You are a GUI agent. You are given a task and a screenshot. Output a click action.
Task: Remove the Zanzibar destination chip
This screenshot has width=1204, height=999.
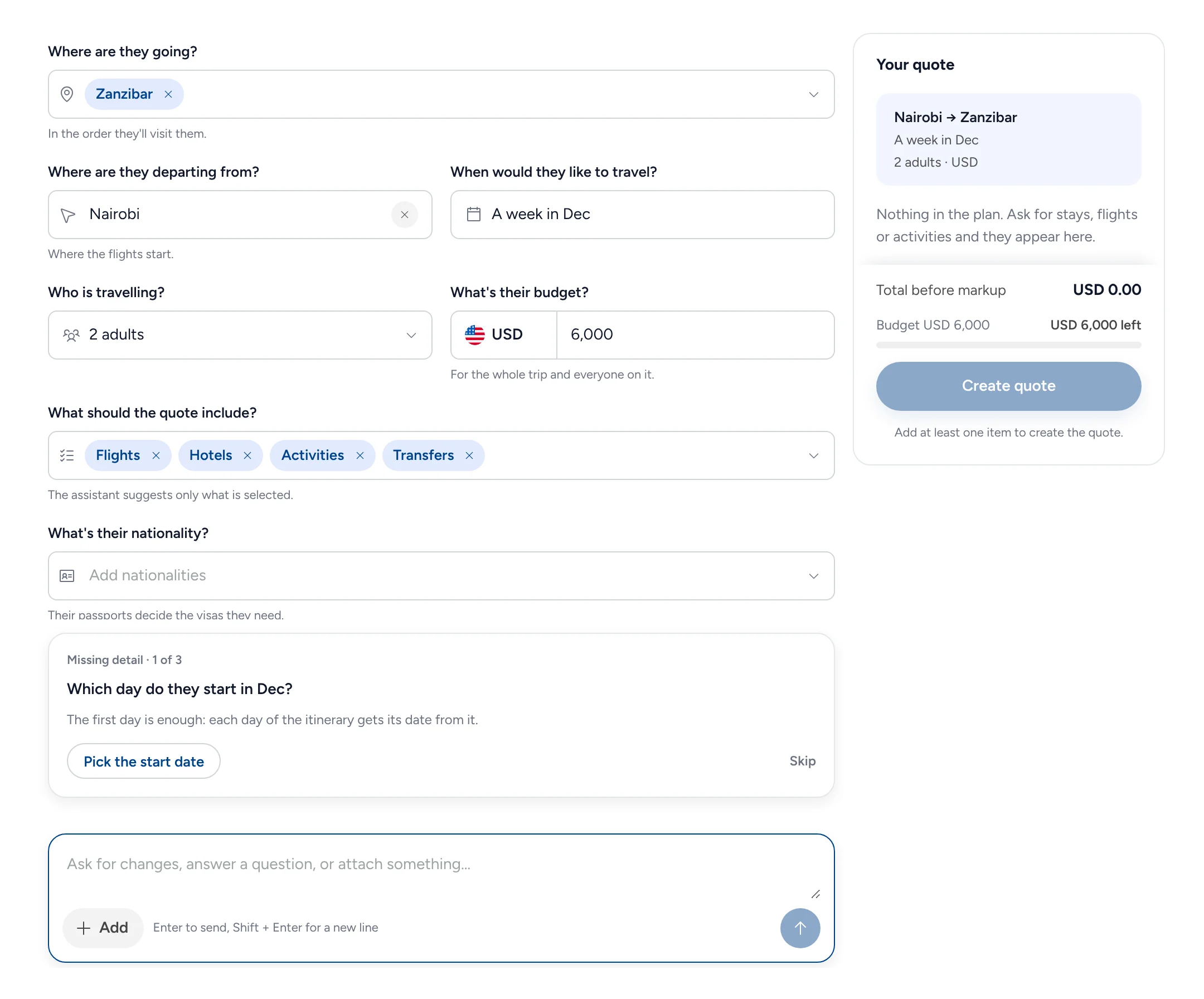168,94
